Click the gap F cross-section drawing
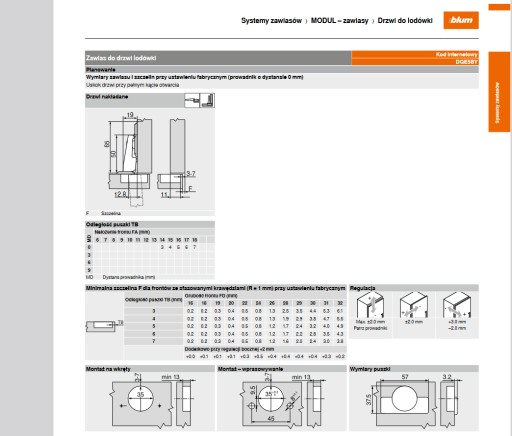512x436 pixels. coord(176,158)
